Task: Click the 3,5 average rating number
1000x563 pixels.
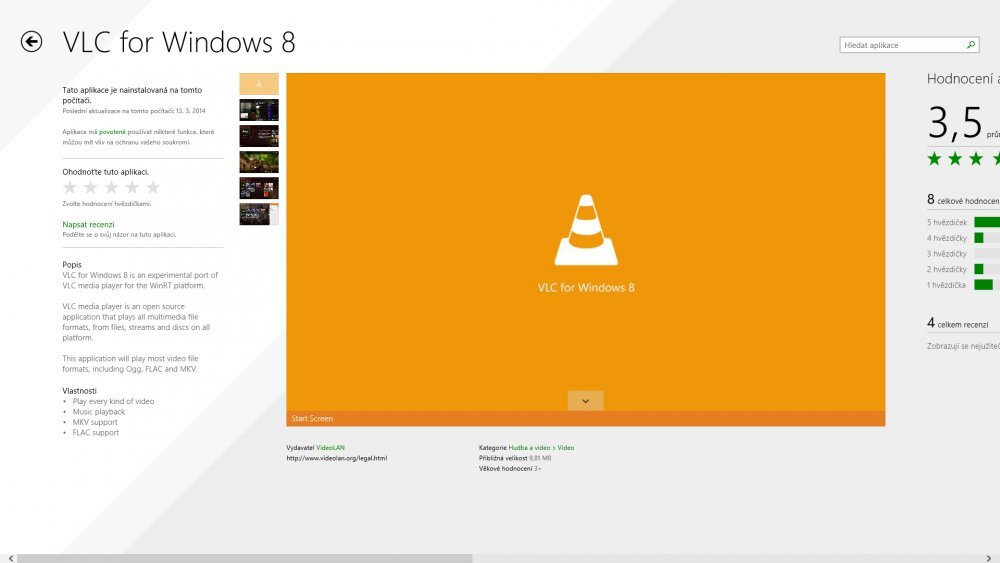Action: 955,122
